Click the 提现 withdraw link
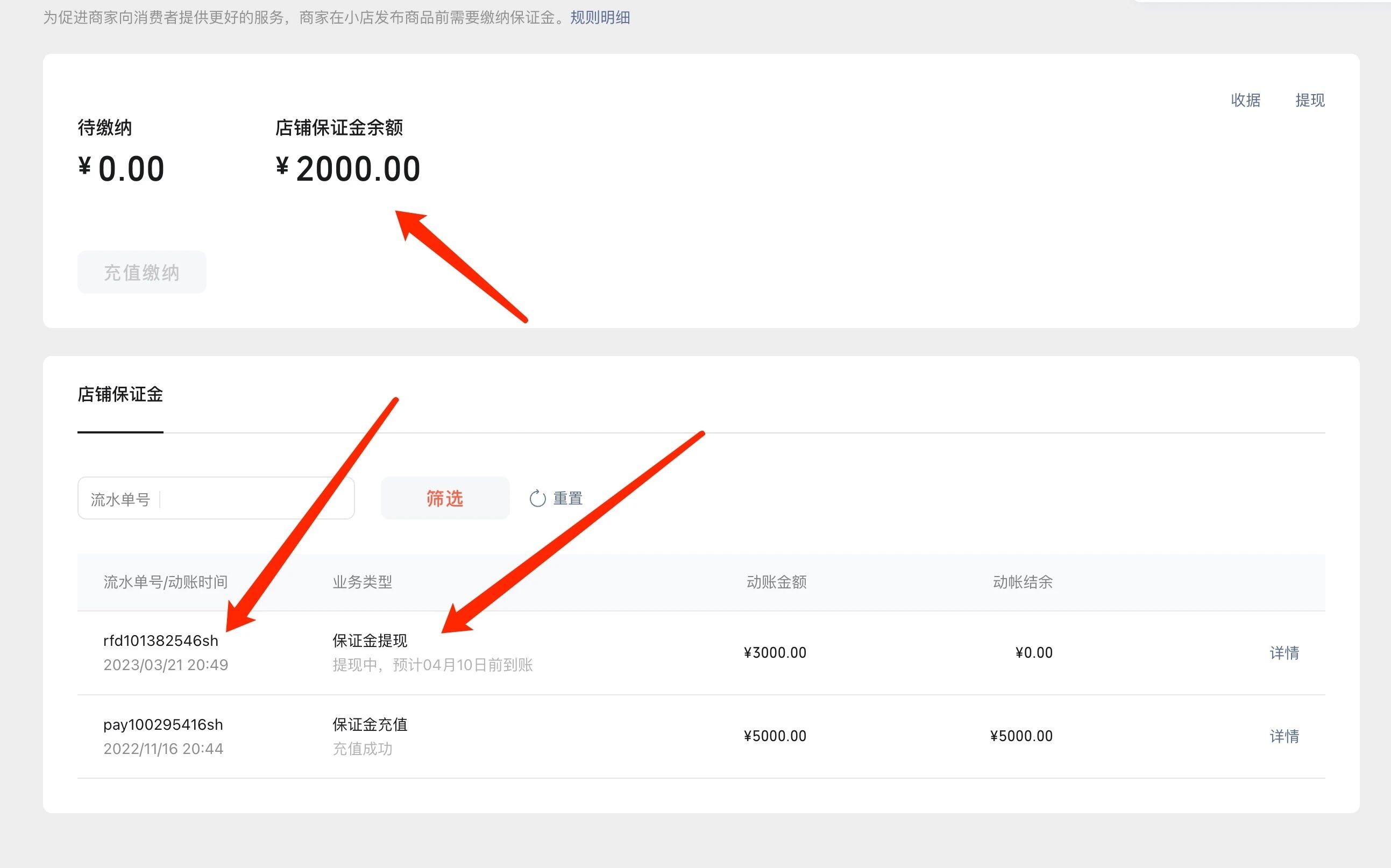Screen dimensions: 1391x868 1309,101
